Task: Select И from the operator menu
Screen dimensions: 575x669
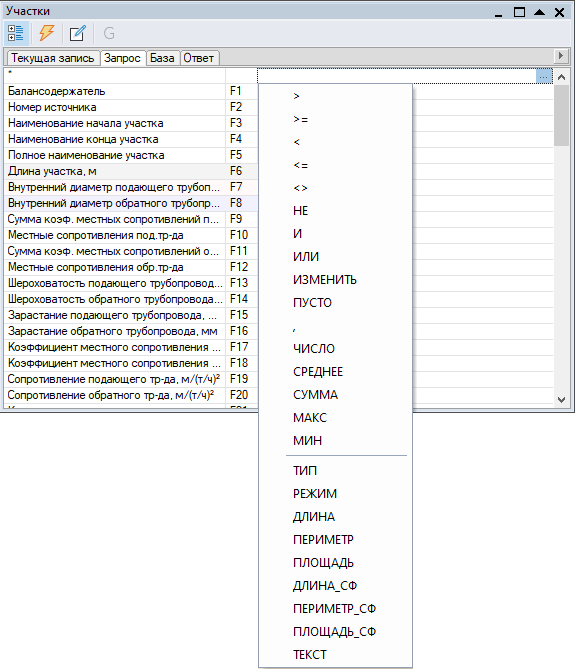Action: pyautogui.click(x=335, y=234)
